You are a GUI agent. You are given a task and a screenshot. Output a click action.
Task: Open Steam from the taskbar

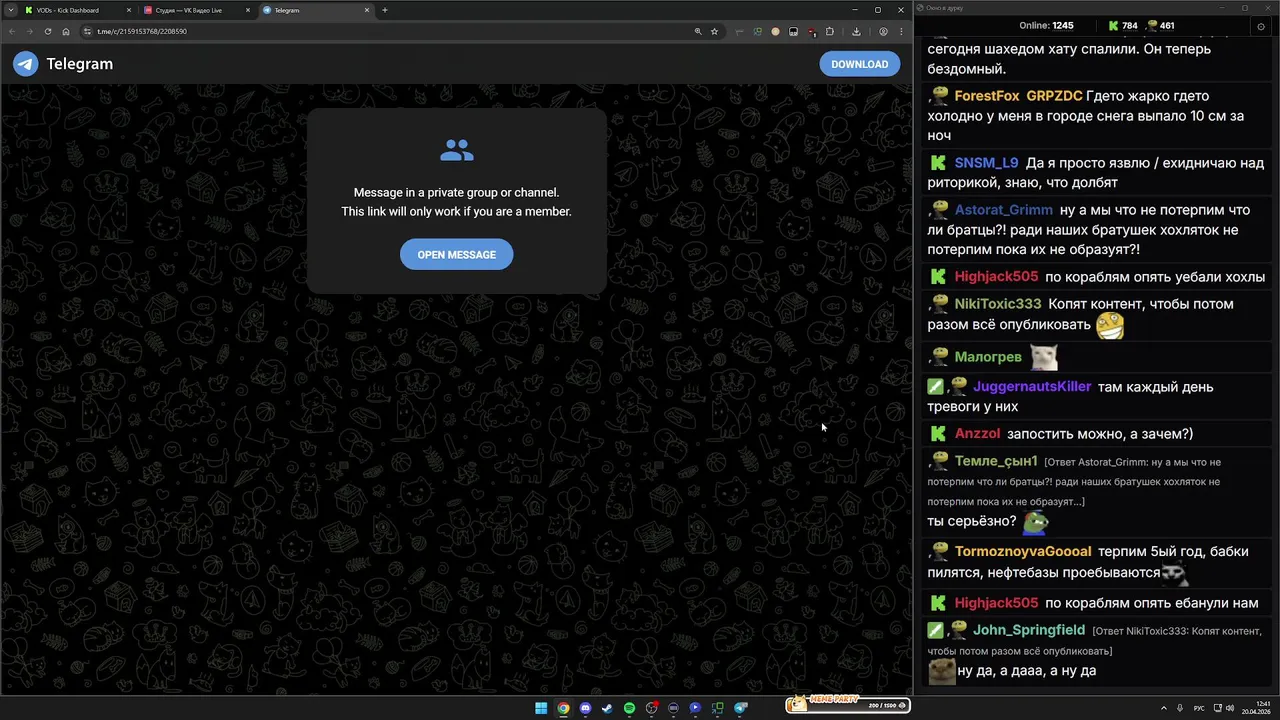(607, 708)
